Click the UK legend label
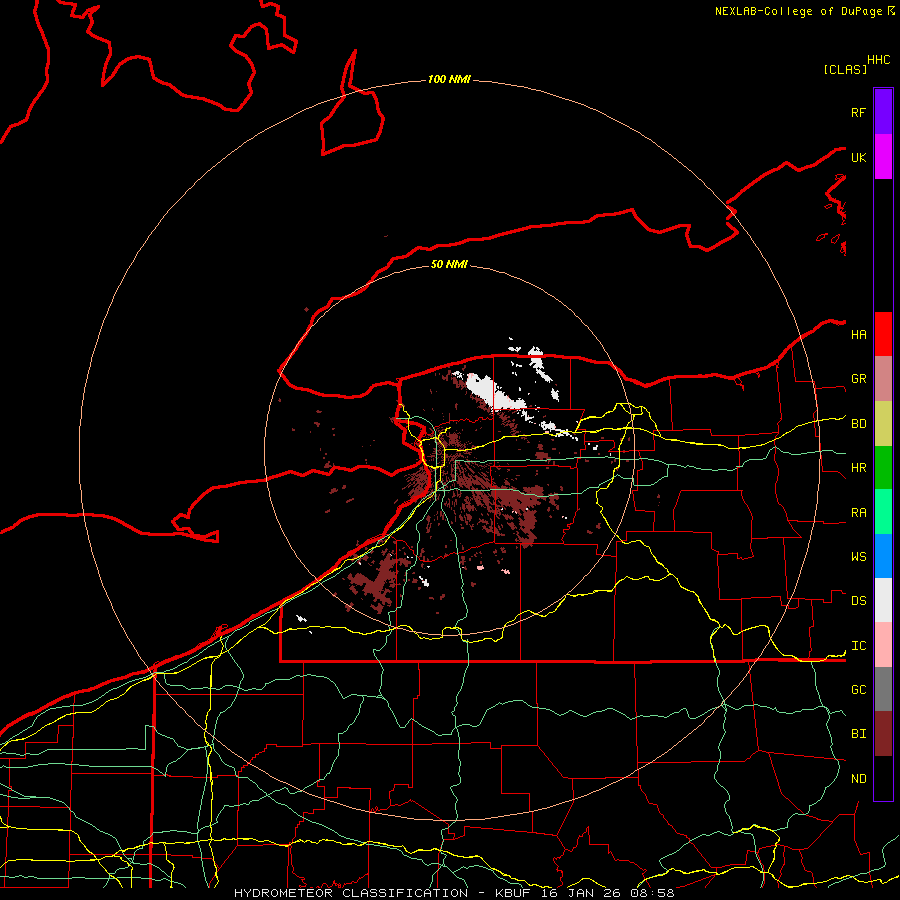Image resolution: width=900 pixels, height=900 pixels. (x=858, y=157)
